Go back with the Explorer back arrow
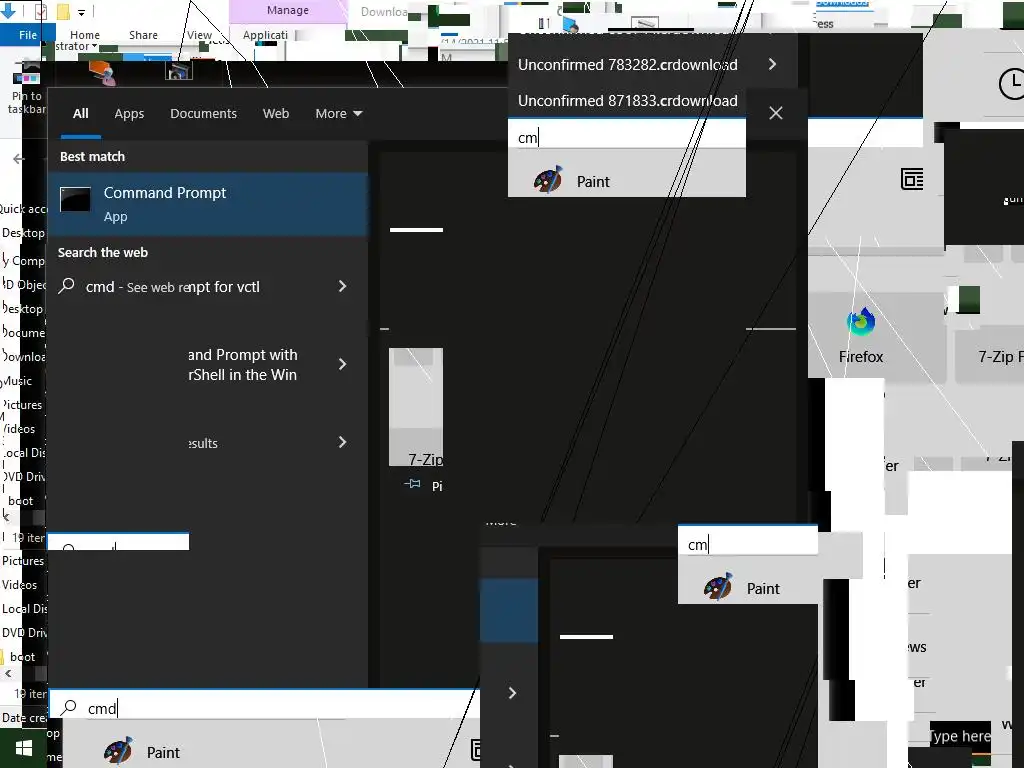The width and height of the screenshot is (1024, 768). [19, 159]
